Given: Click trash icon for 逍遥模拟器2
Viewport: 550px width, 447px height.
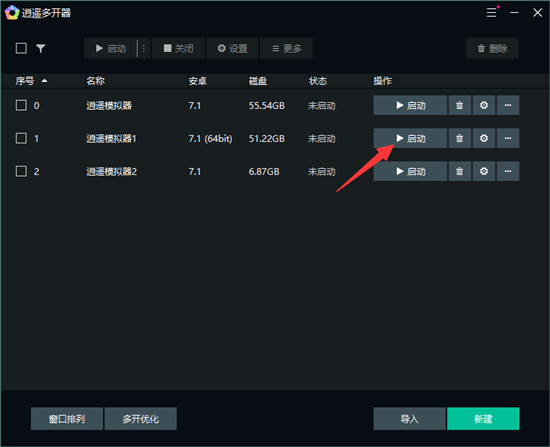Looking at the screenshot, I should [x=460, y=171].
